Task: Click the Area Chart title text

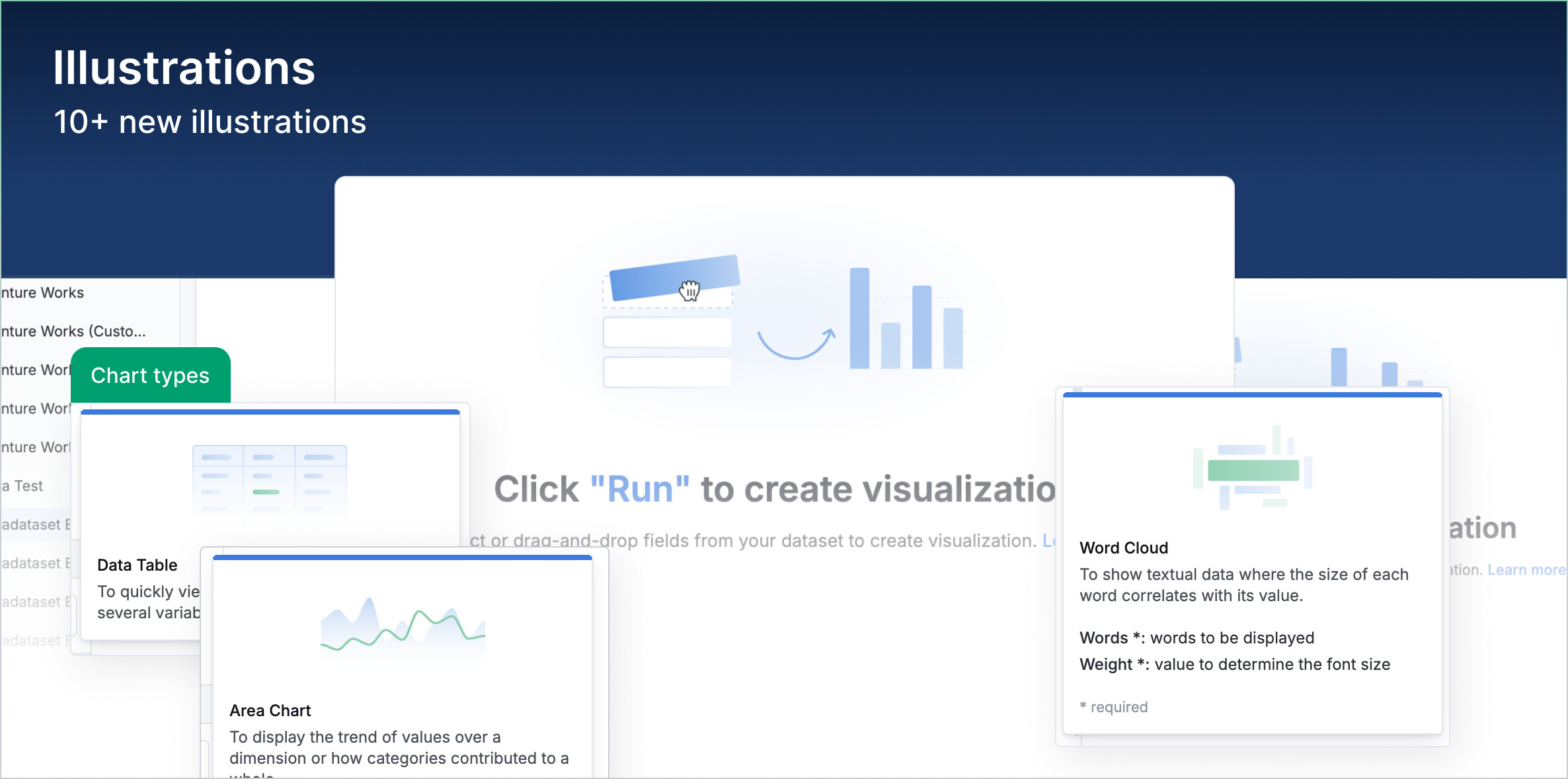Action: coord(270,710)
